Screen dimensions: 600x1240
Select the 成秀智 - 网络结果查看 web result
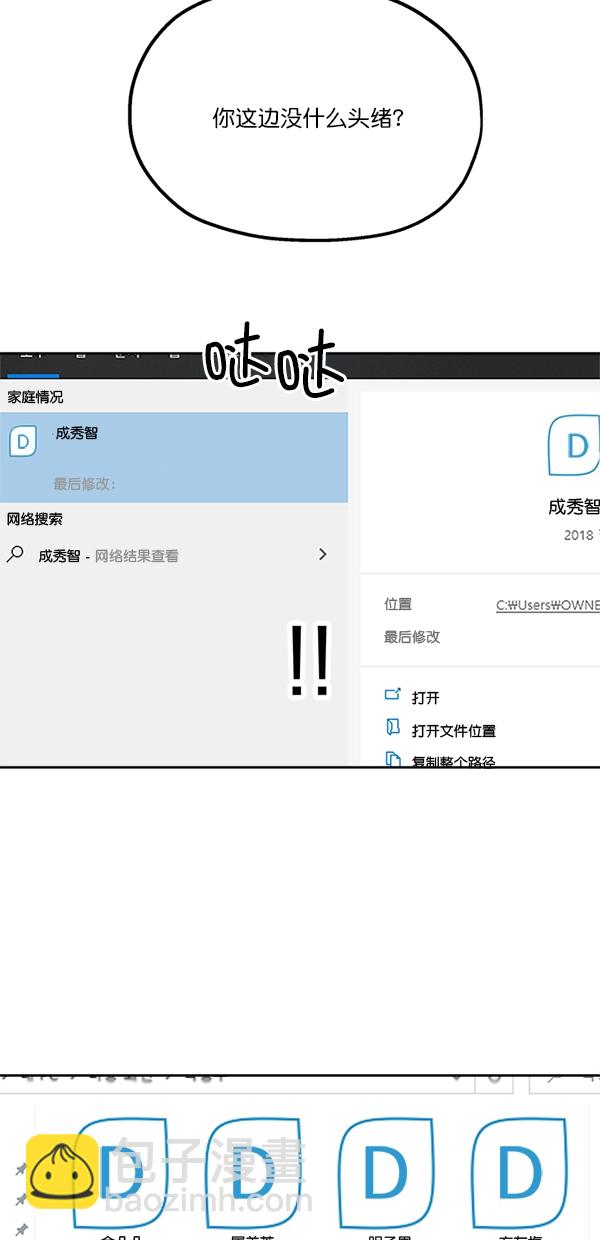108,556
